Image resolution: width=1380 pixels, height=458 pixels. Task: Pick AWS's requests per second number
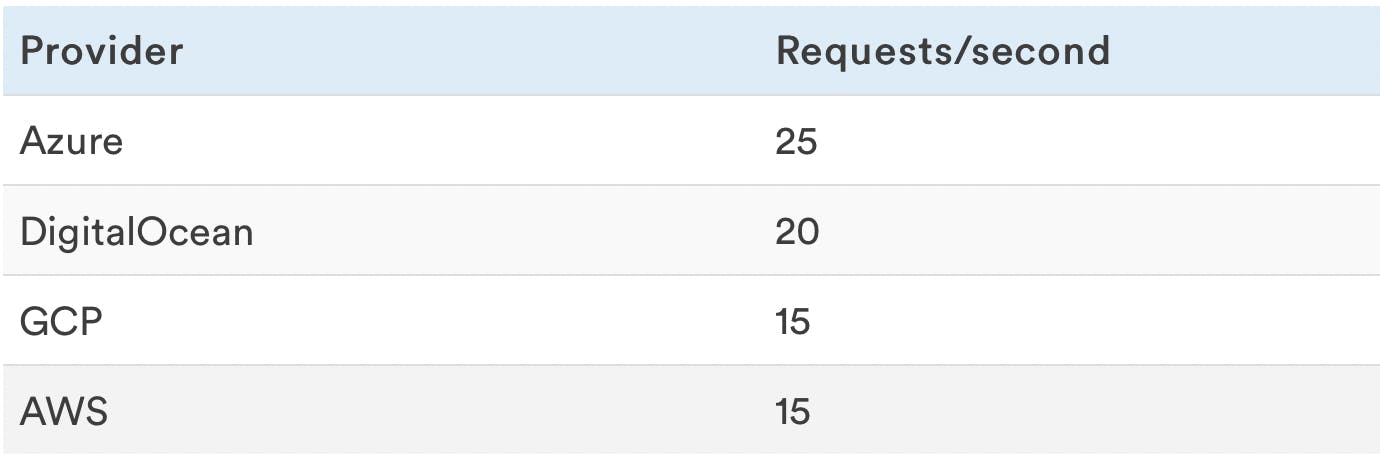[x=793, y=411]
